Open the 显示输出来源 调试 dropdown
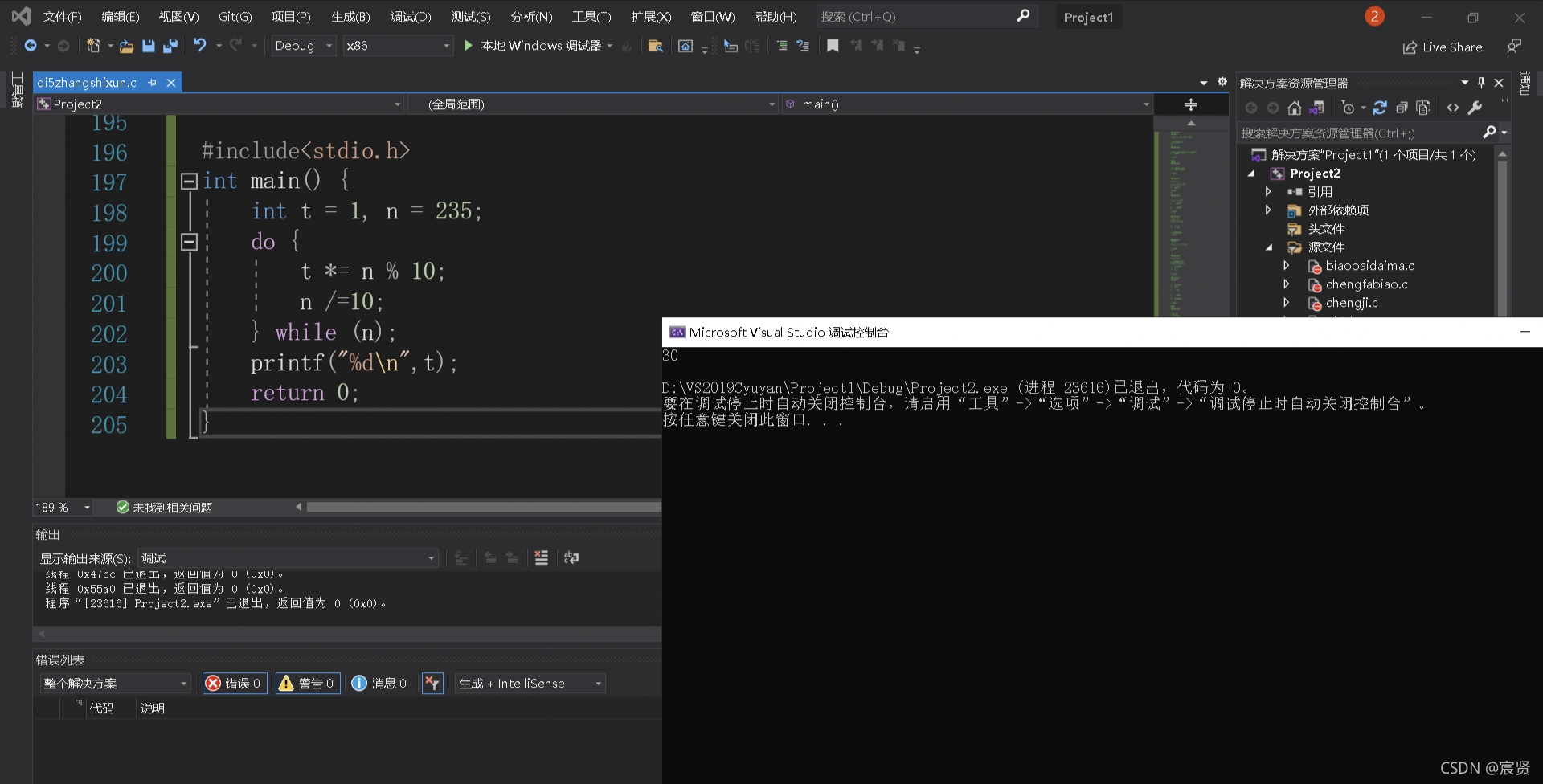 [x=289, y=558]
